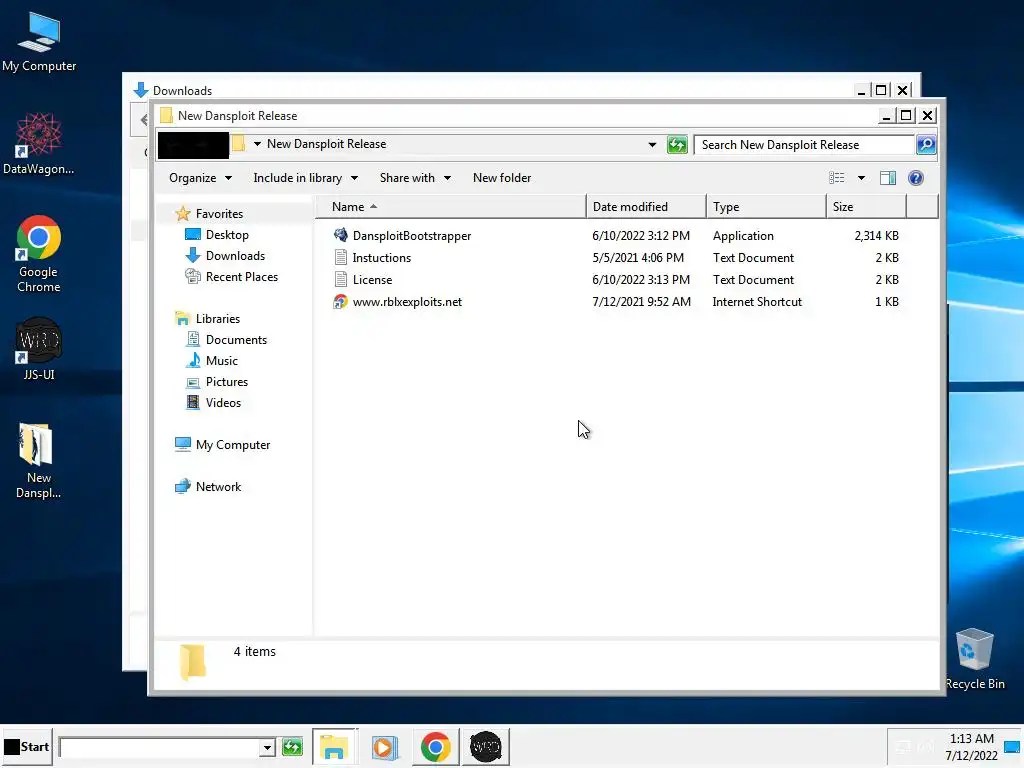This screenshot has height=768, width=1024.
Task: Open the Share with menu
Action: [415, 178]
